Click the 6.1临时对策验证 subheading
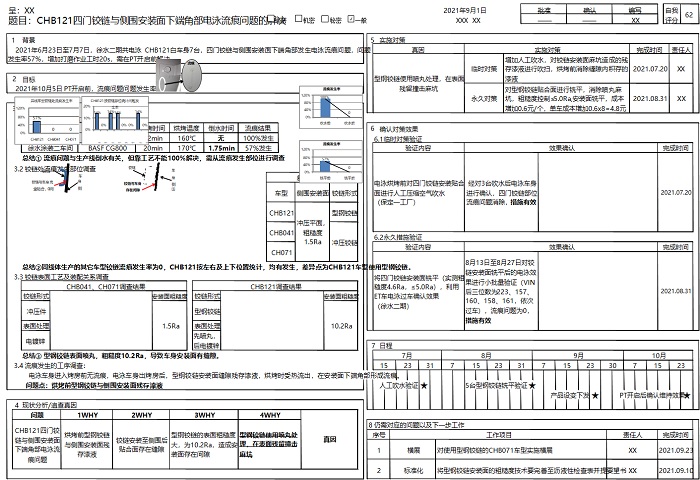700x480 pixels. coord(397,139)
